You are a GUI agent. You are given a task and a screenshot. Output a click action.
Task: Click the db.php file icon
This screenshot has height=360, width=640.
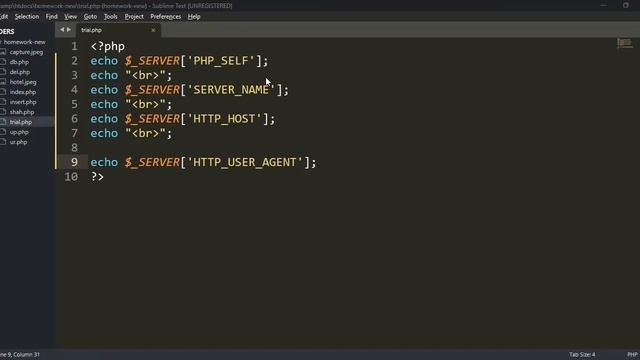pyautogui.click(x=3, y=62)
